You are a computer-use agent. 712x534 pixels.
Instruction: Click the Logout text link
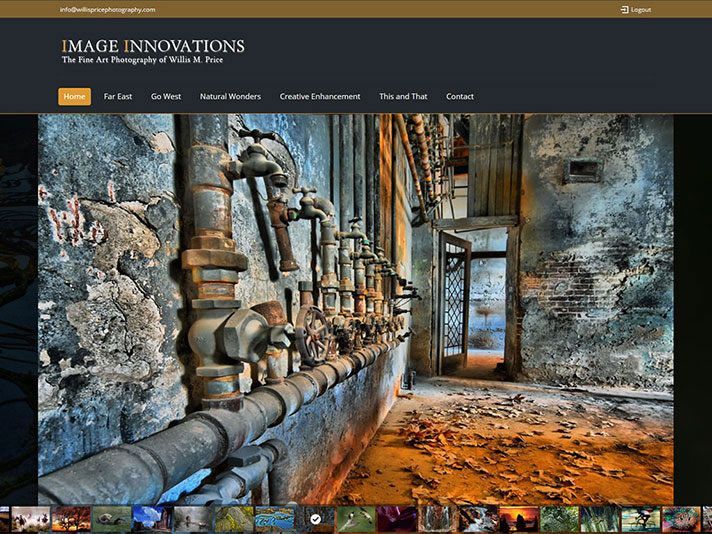tap(641, 9)
